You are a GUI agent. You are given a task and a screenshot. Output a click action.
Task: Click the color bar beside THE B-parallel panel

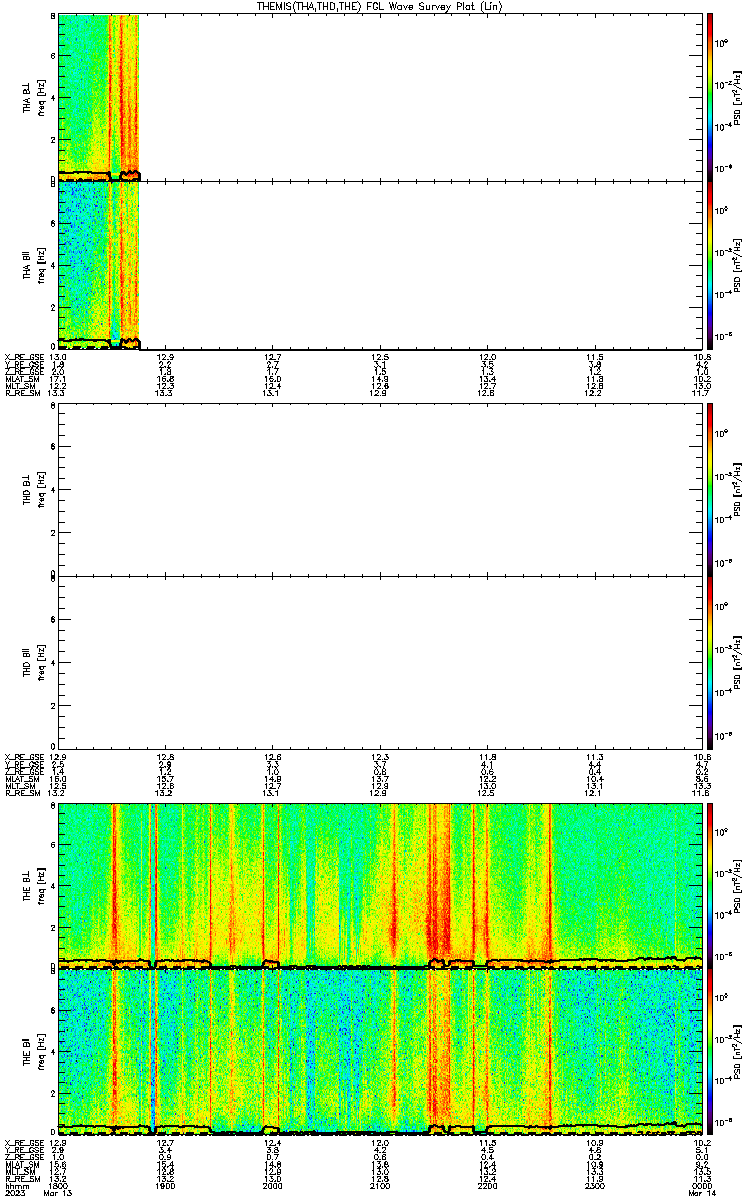pos(710,1052)
